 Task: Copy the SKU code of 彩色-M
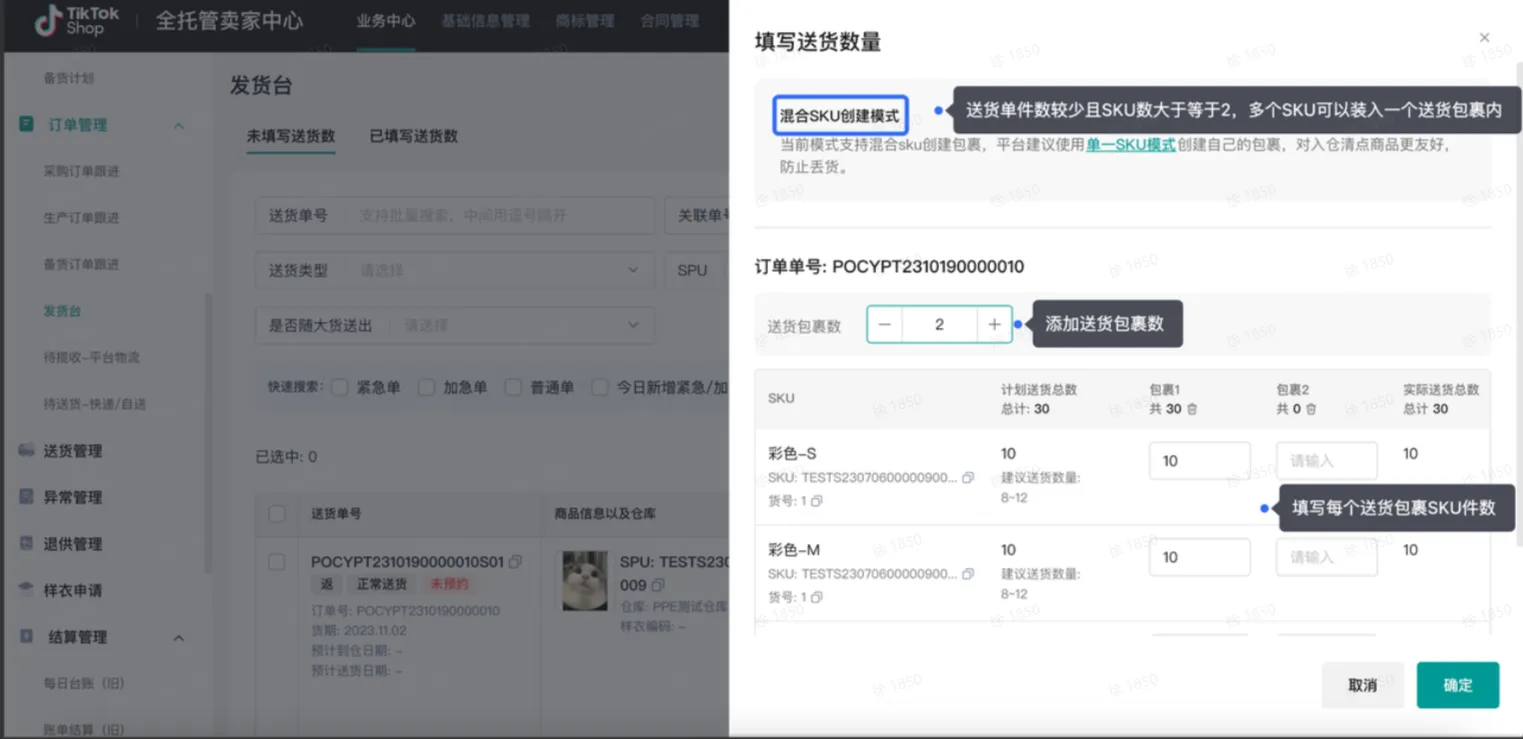(x=967, y=574)
